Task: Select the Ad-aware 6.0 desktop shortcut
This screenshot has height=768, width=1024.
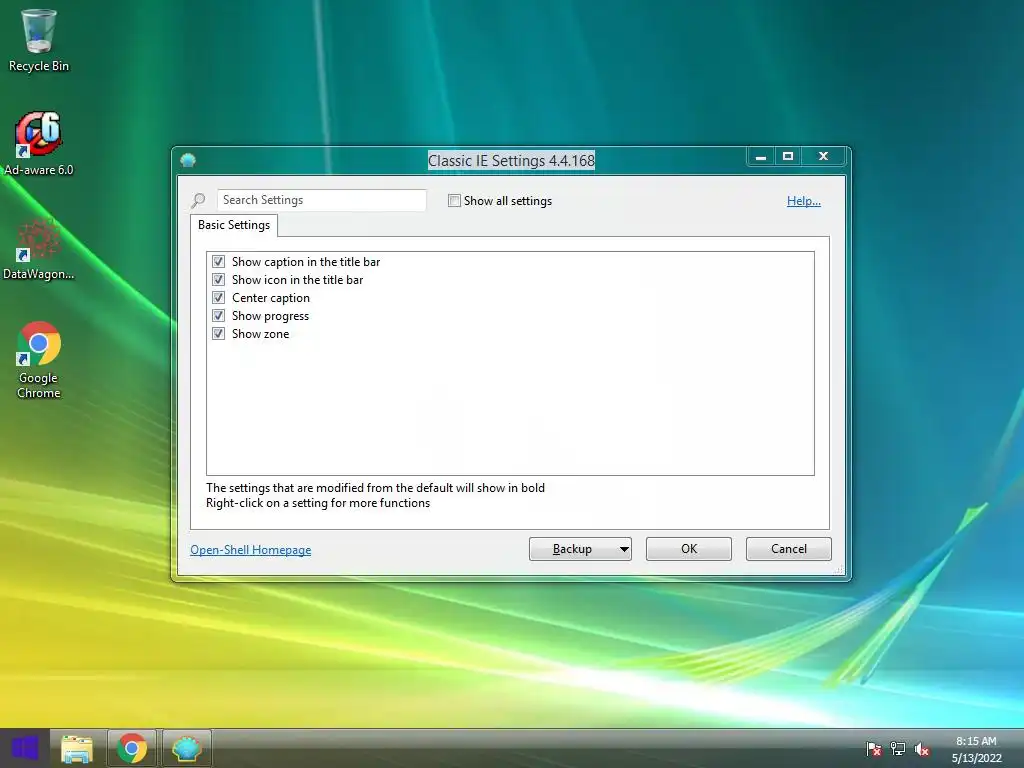Action: click(x=39, y=144)
